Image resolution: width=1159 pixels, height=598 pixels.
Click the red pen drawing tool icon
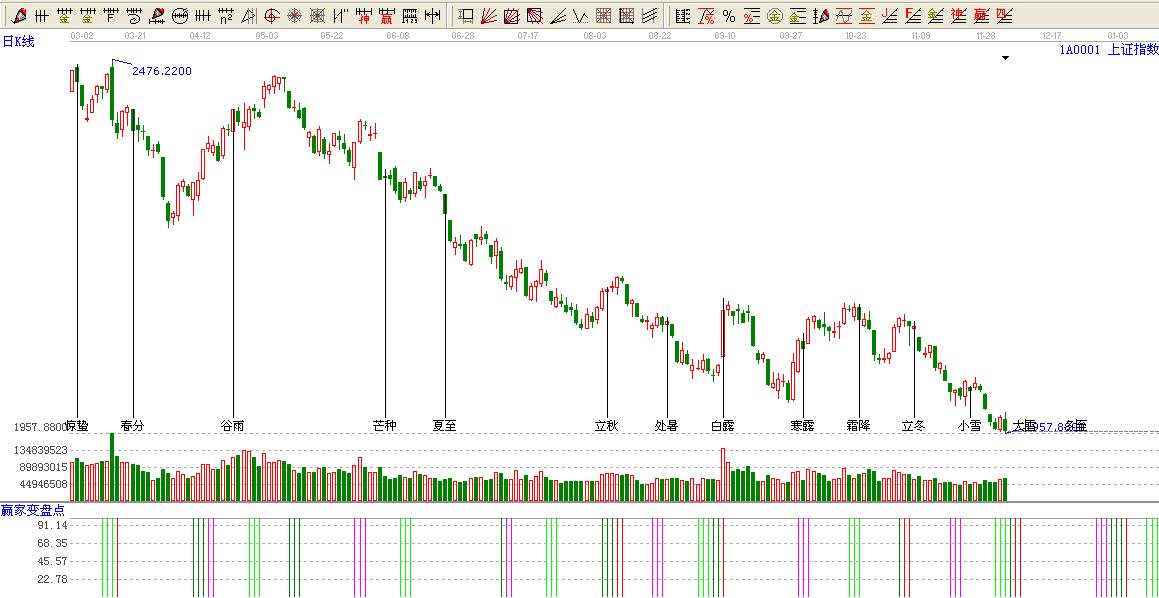point(20,15)
